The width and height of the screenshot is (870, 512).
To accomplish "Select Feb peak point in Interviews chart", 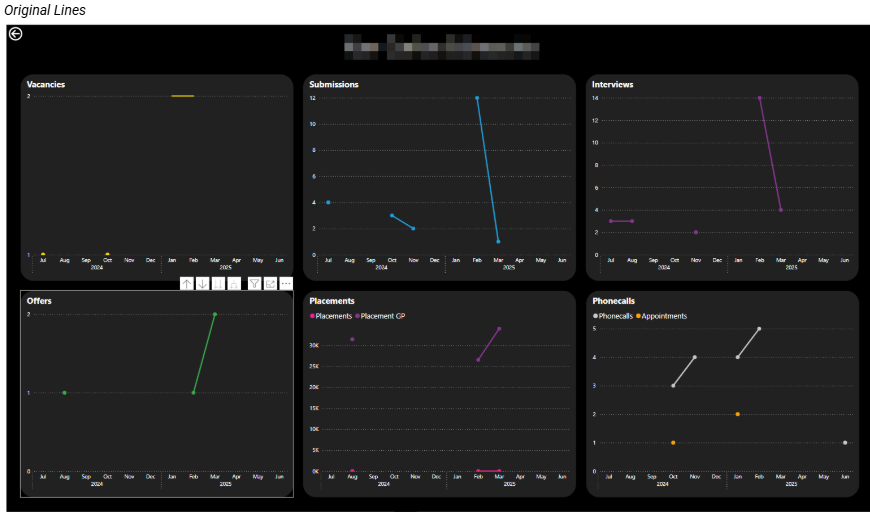I will [760, 98].
